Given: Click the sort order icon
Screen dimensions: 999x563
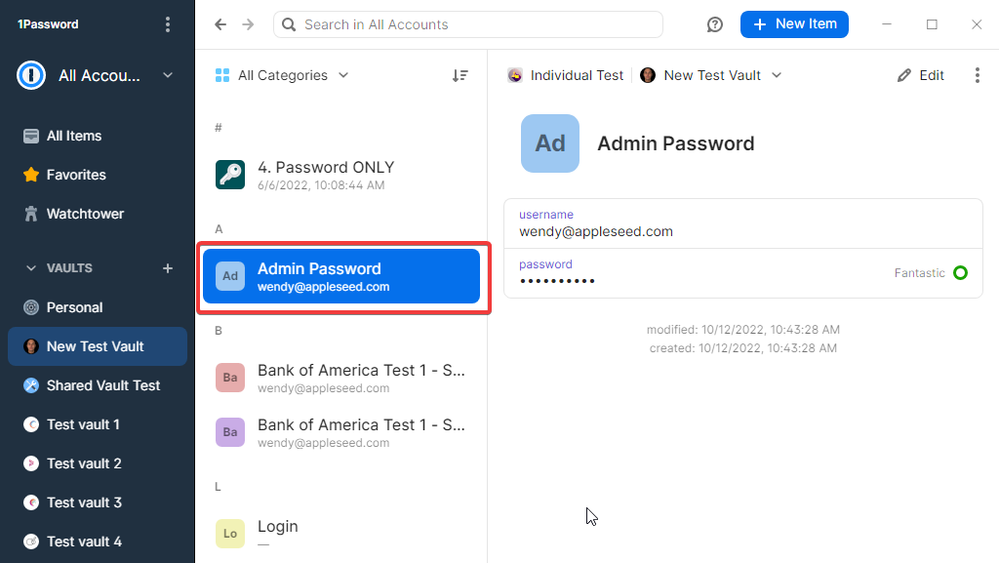Looking at the screenshot, I should pos(460,75).
